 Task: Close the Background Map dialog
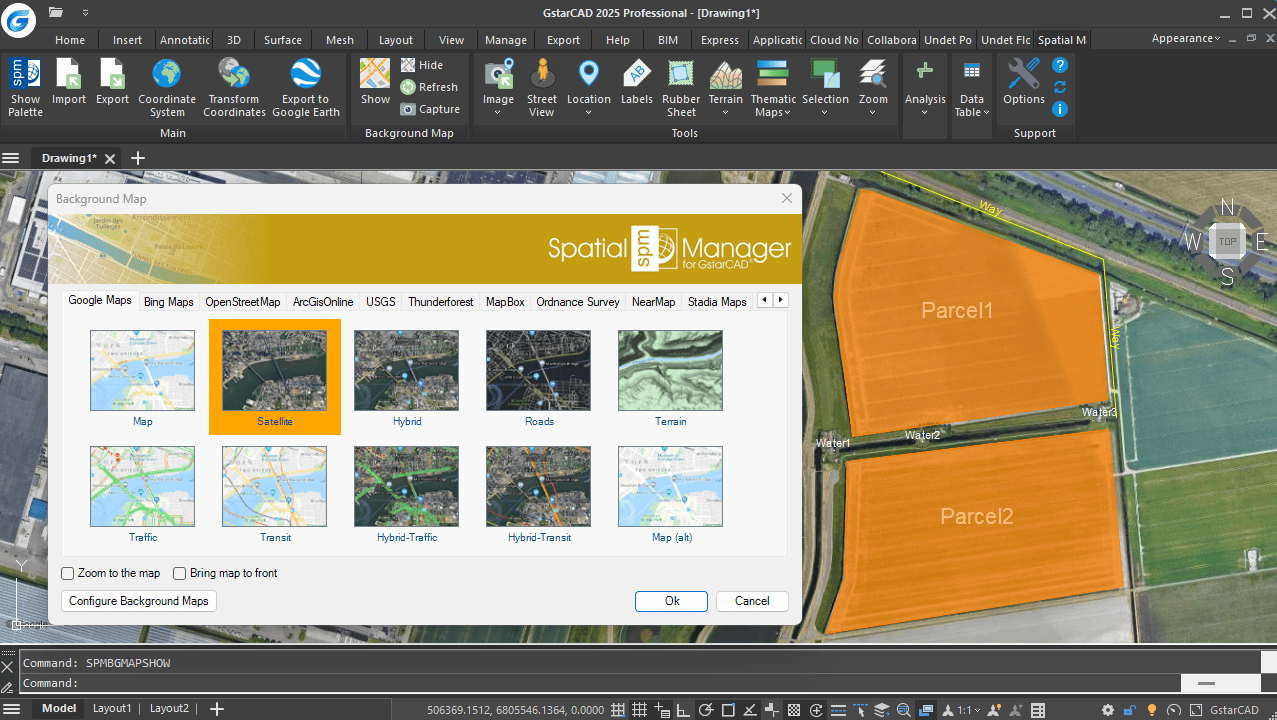click(x=787, y=199)
